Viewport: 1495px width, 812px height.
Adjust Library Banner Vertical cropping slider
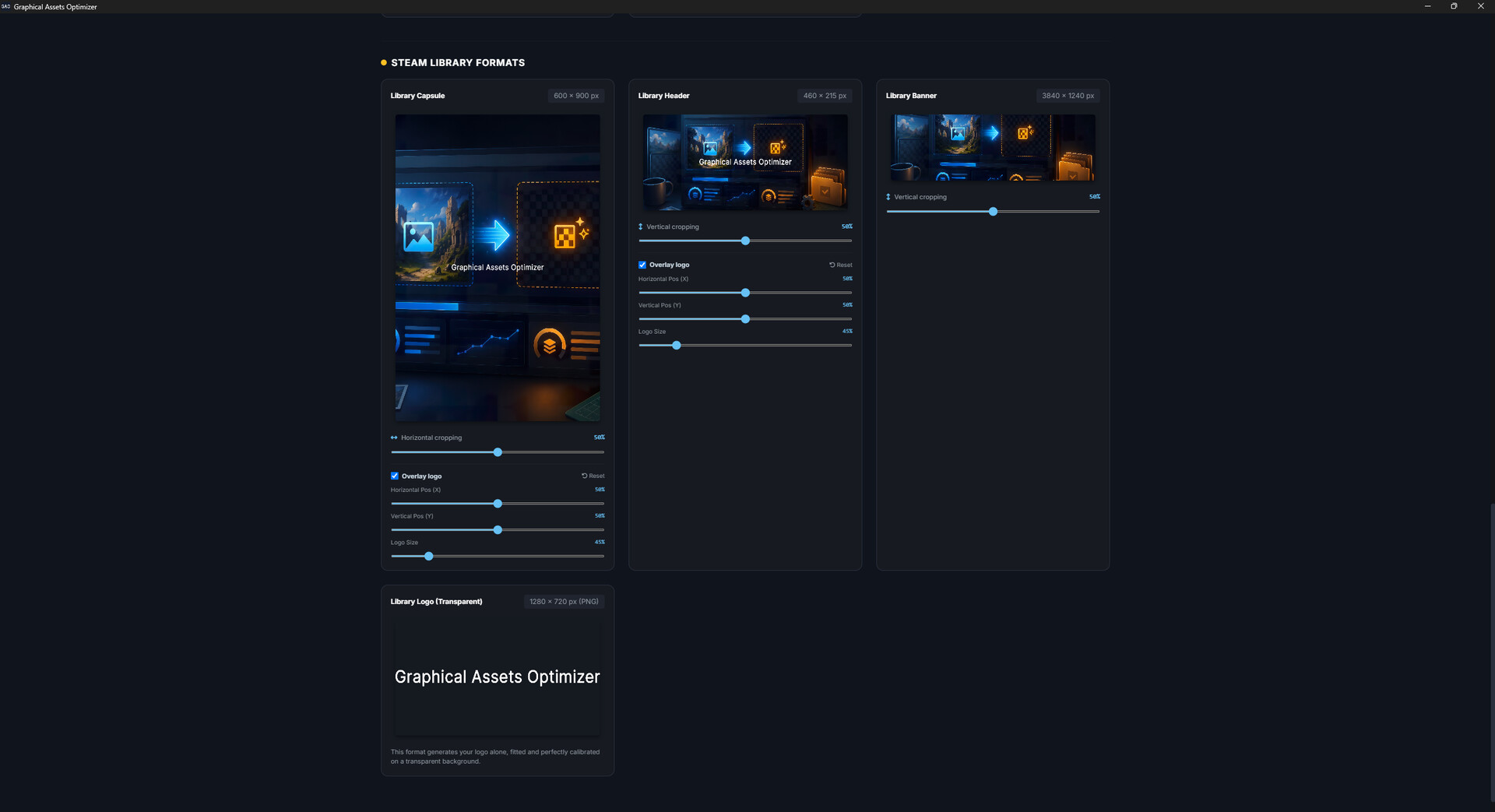(993, 212)
